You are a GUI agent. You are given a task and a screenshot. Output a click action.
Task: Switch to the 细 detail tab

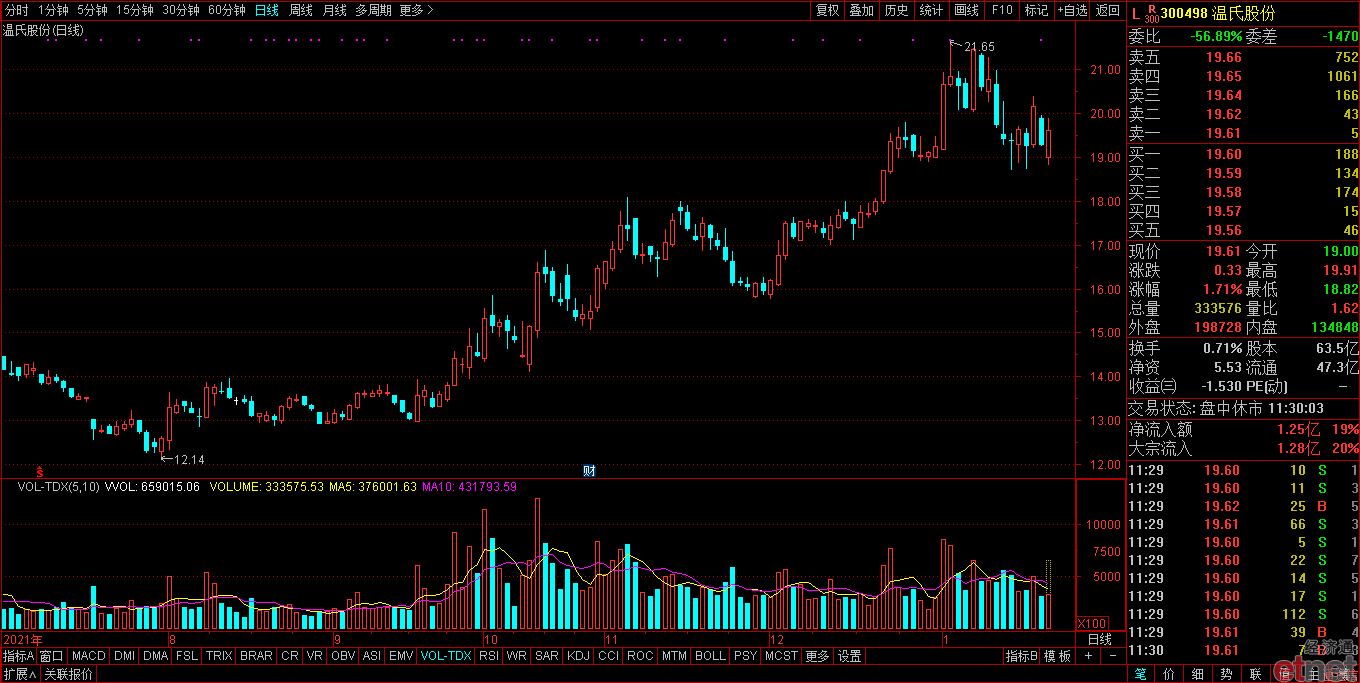(x=1198, y=673)
